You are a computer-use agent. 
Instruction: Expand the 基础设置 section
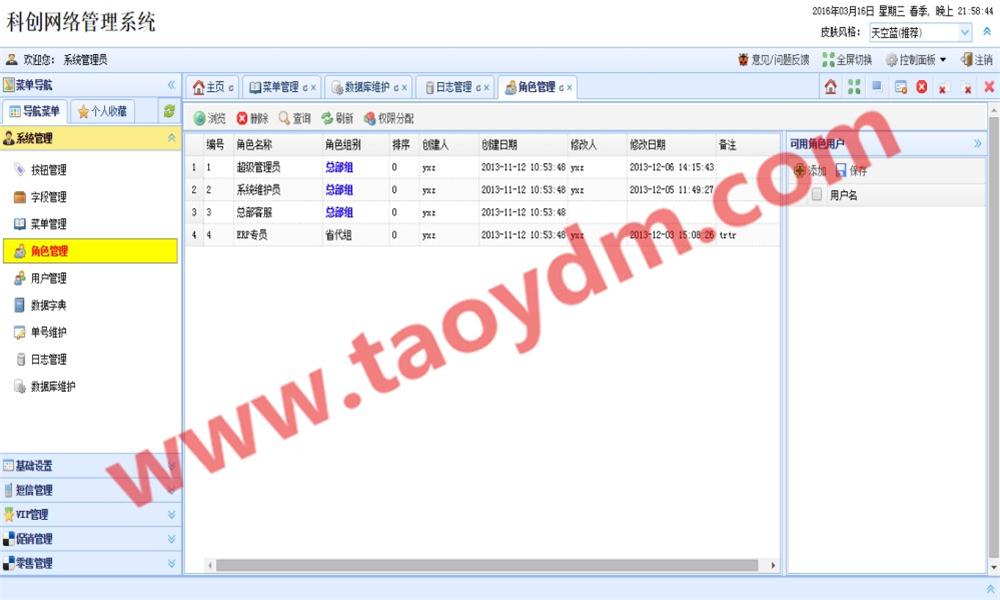[91, 466]
